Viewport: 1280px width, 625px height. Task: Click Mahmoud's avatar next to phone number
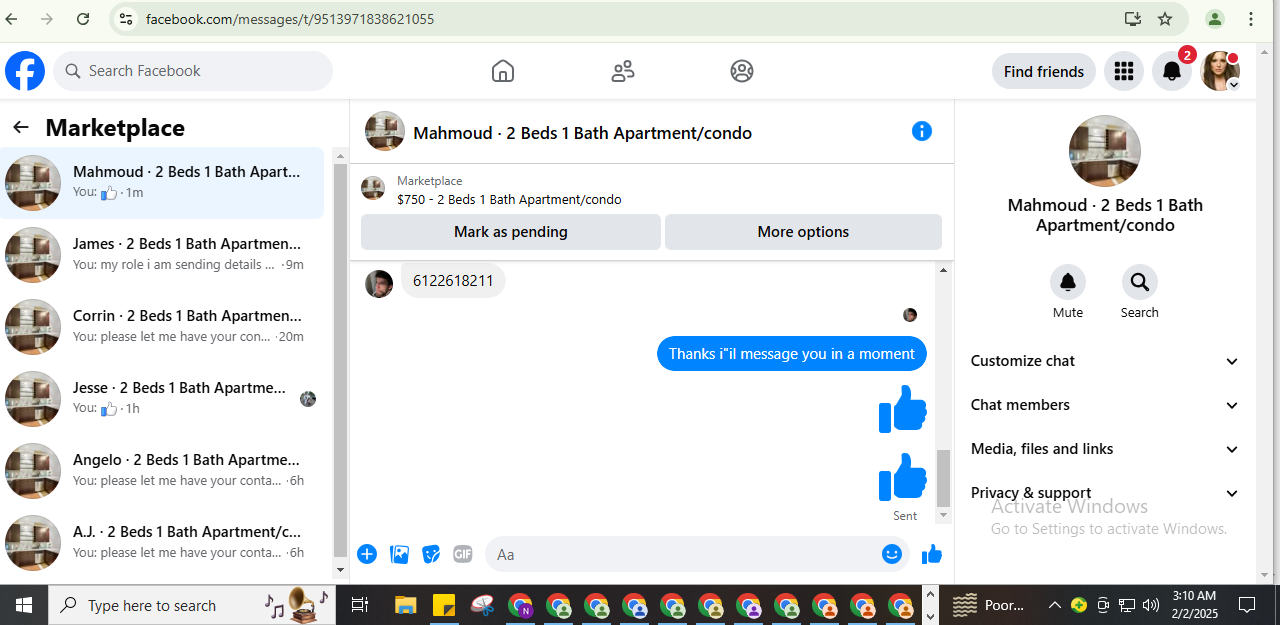coord(379,284)
